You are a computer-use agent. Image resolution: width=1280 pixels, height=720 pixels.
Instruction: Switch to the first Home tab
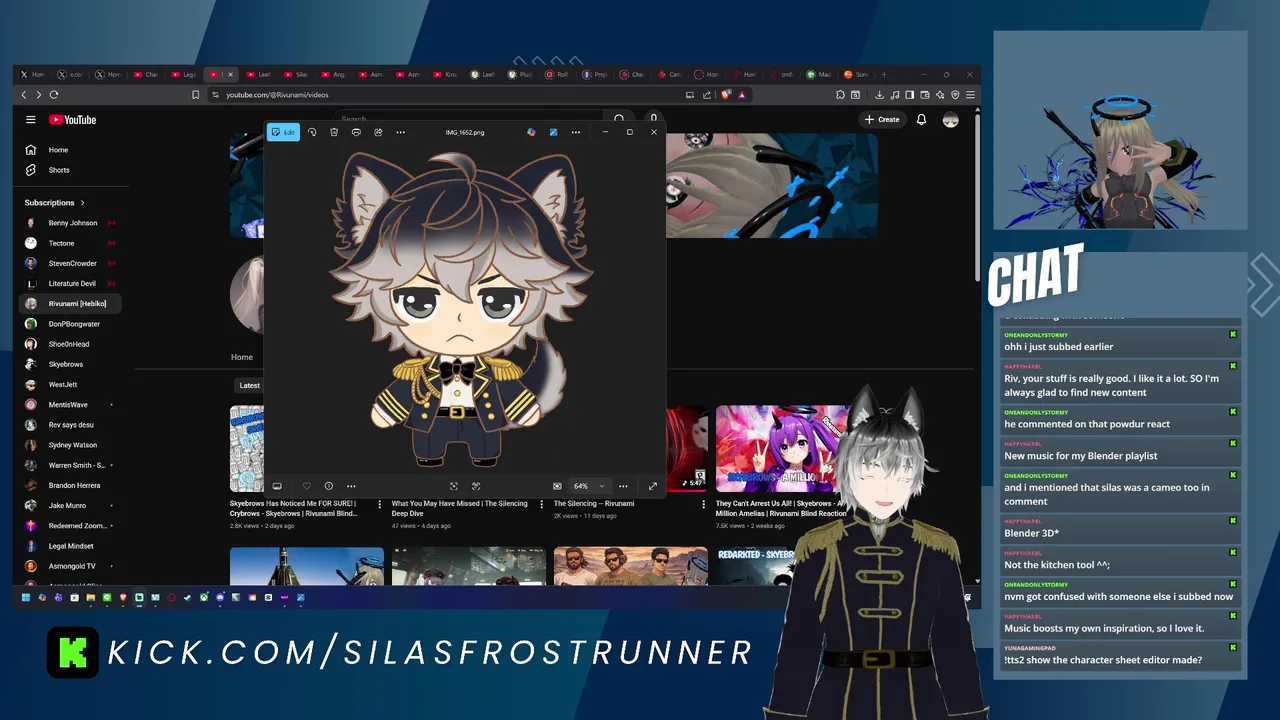coord(32,75)
